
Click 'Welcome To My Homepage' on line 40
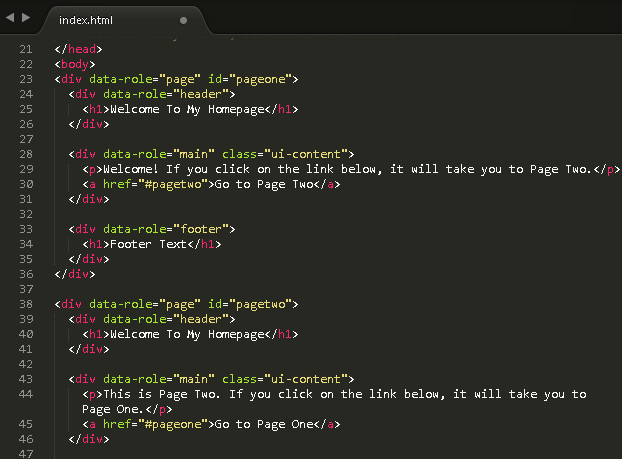[x=187, y=334]
